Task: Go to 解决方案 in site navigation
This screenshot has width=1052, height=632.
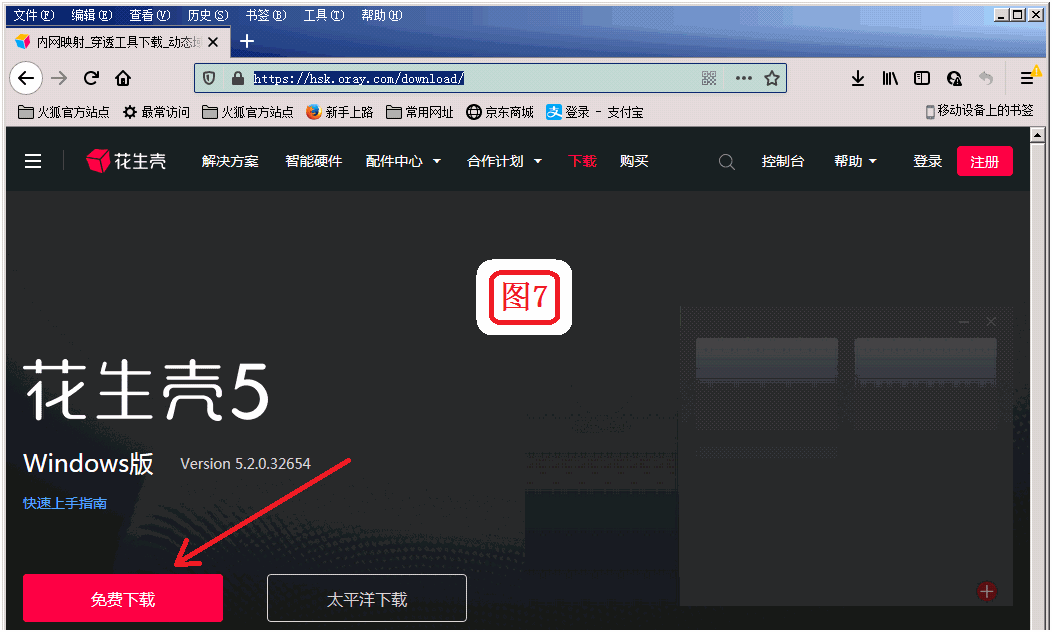Action: [x=230, y=161]
